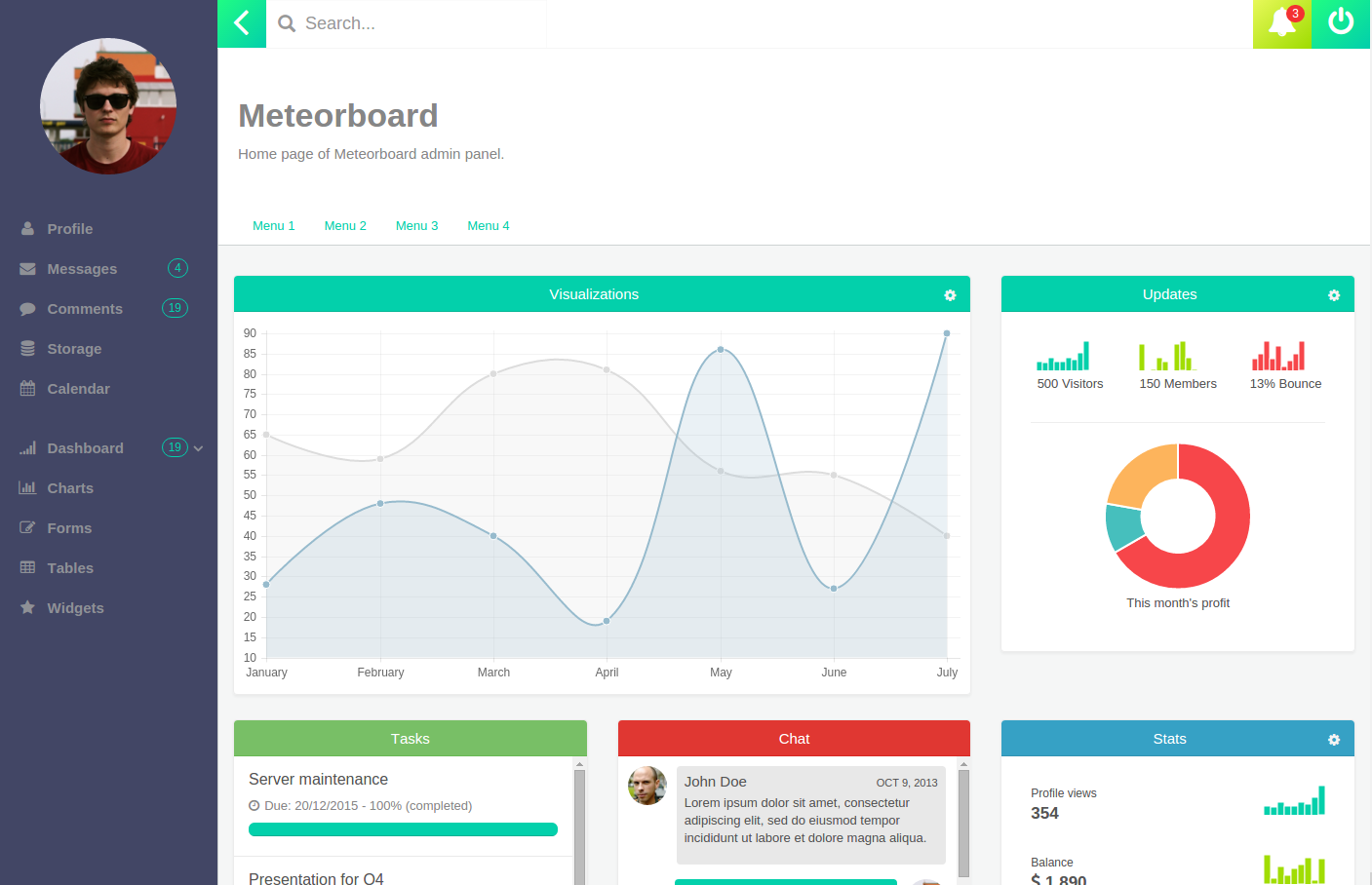The height and width of the screenshot is (885, 1372).
Task: Click the Server maintenance progress bar
Action: click(x=403, y=829)
